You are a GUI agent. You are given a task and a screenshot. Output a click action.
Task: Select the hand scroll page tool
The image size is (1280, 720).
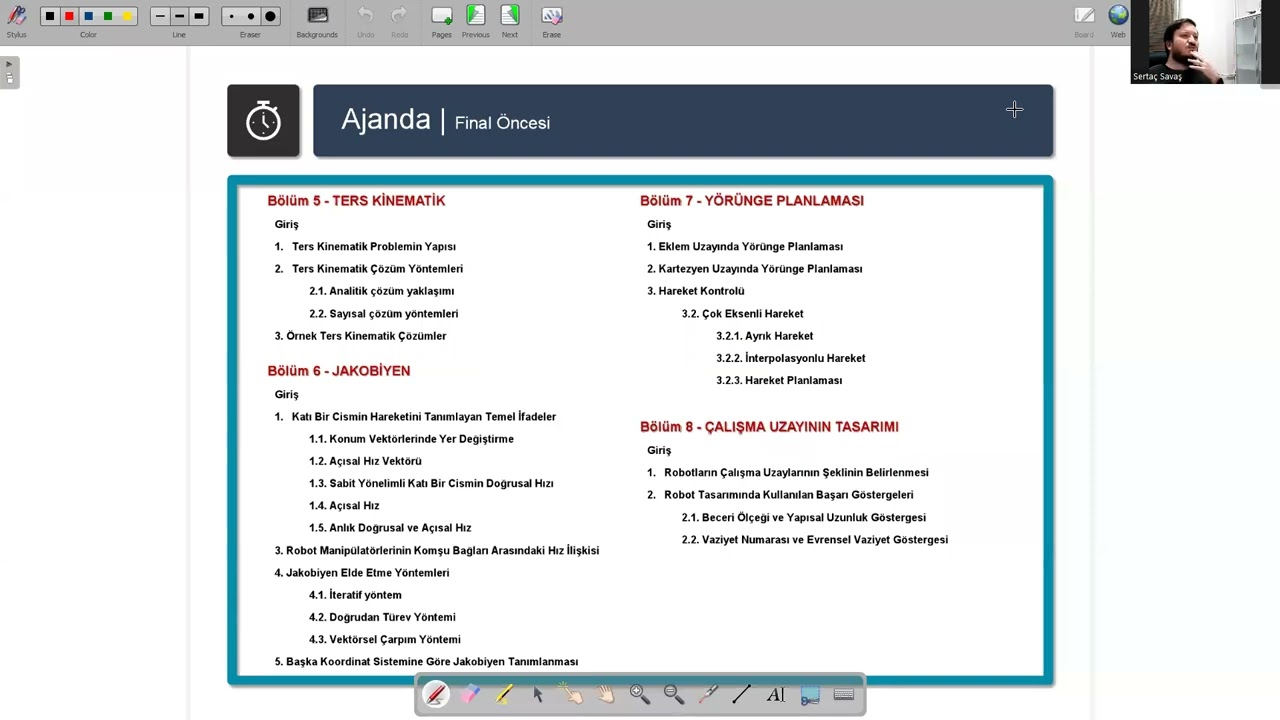606,694
